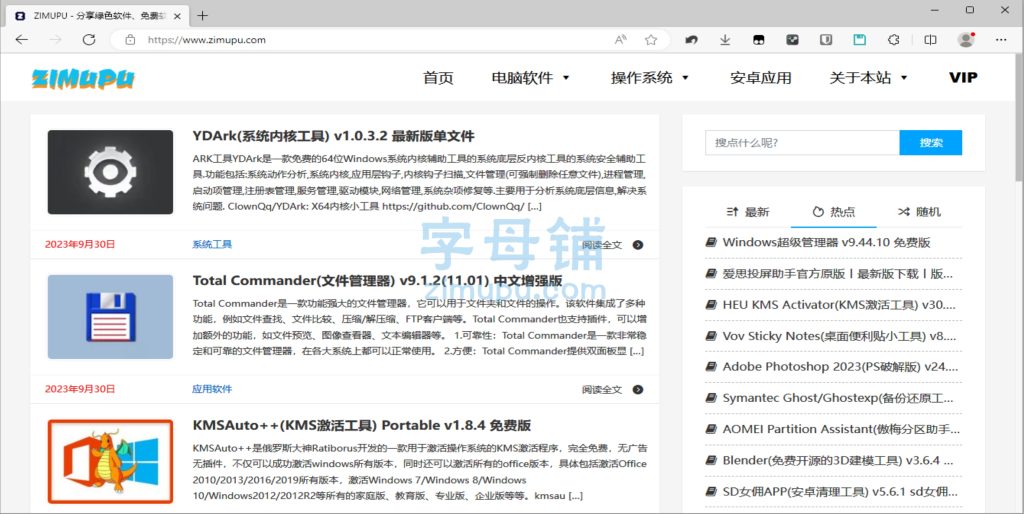
Task: Open HEU KMS Activator sidebar link
Action: pos(839,305)
